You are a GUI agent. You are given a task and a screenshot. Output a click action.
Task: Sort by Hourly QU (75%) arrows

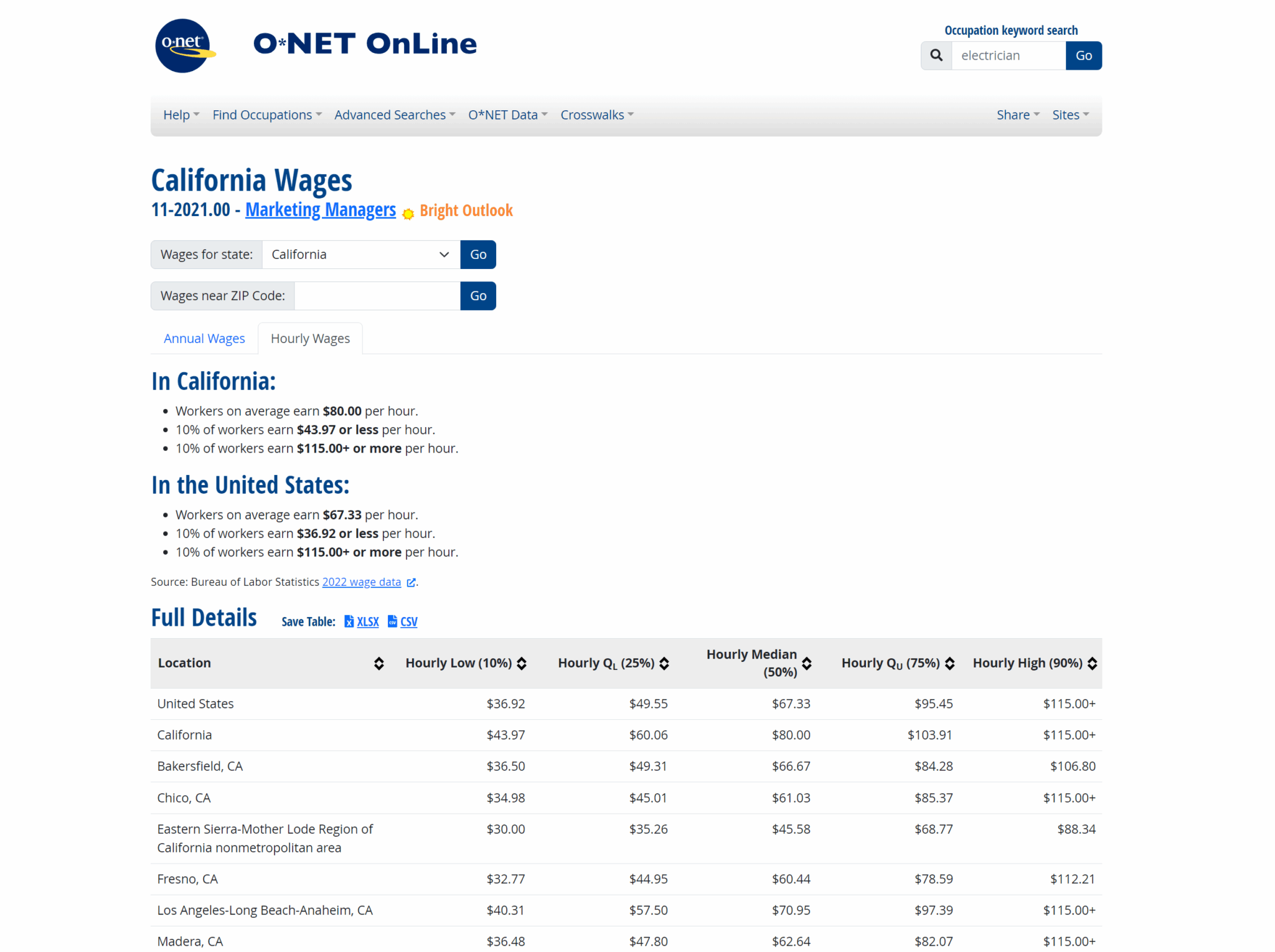click(x=949, y=663)
